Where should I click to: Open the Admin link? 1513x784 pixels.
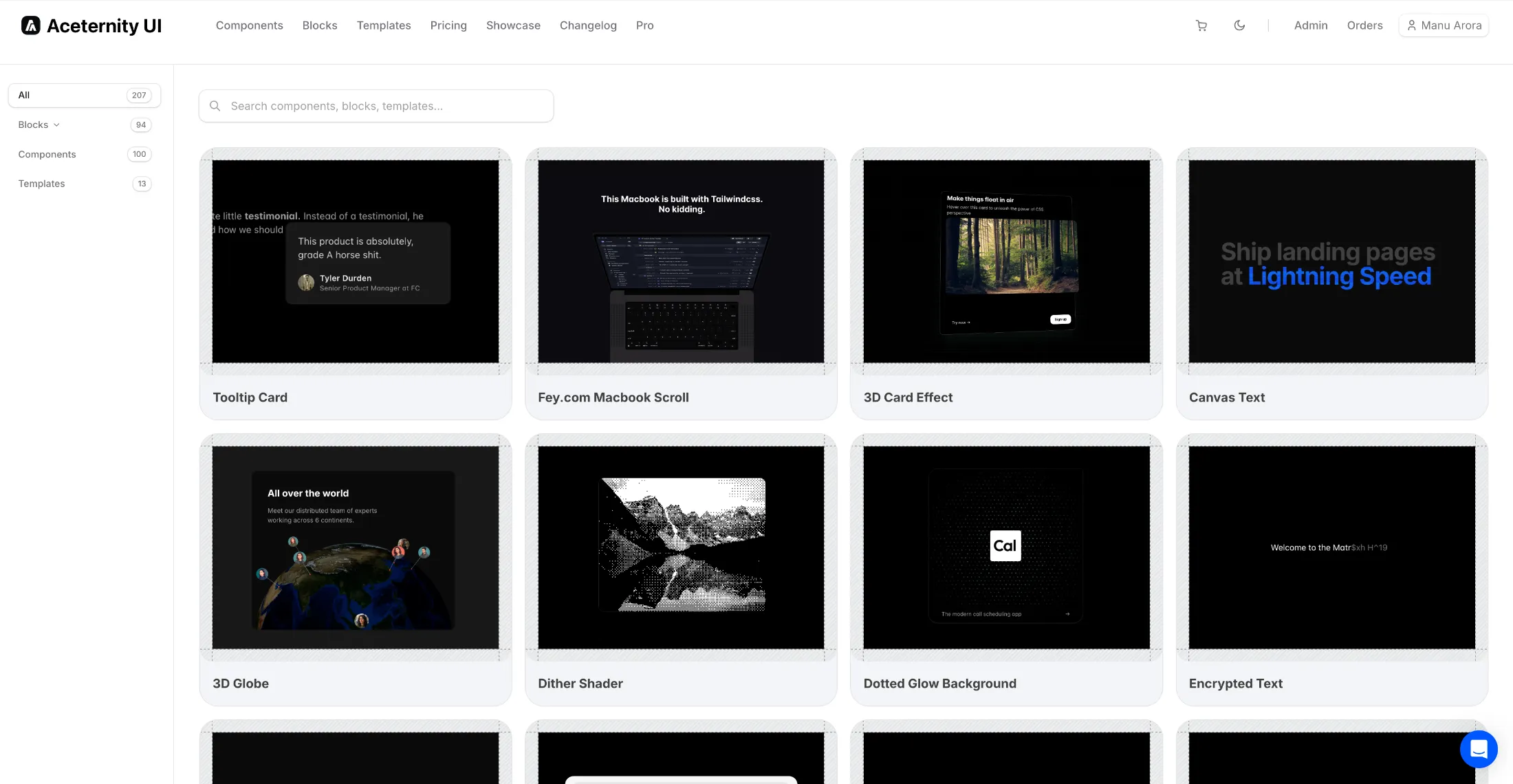(x=1311, y=25)
